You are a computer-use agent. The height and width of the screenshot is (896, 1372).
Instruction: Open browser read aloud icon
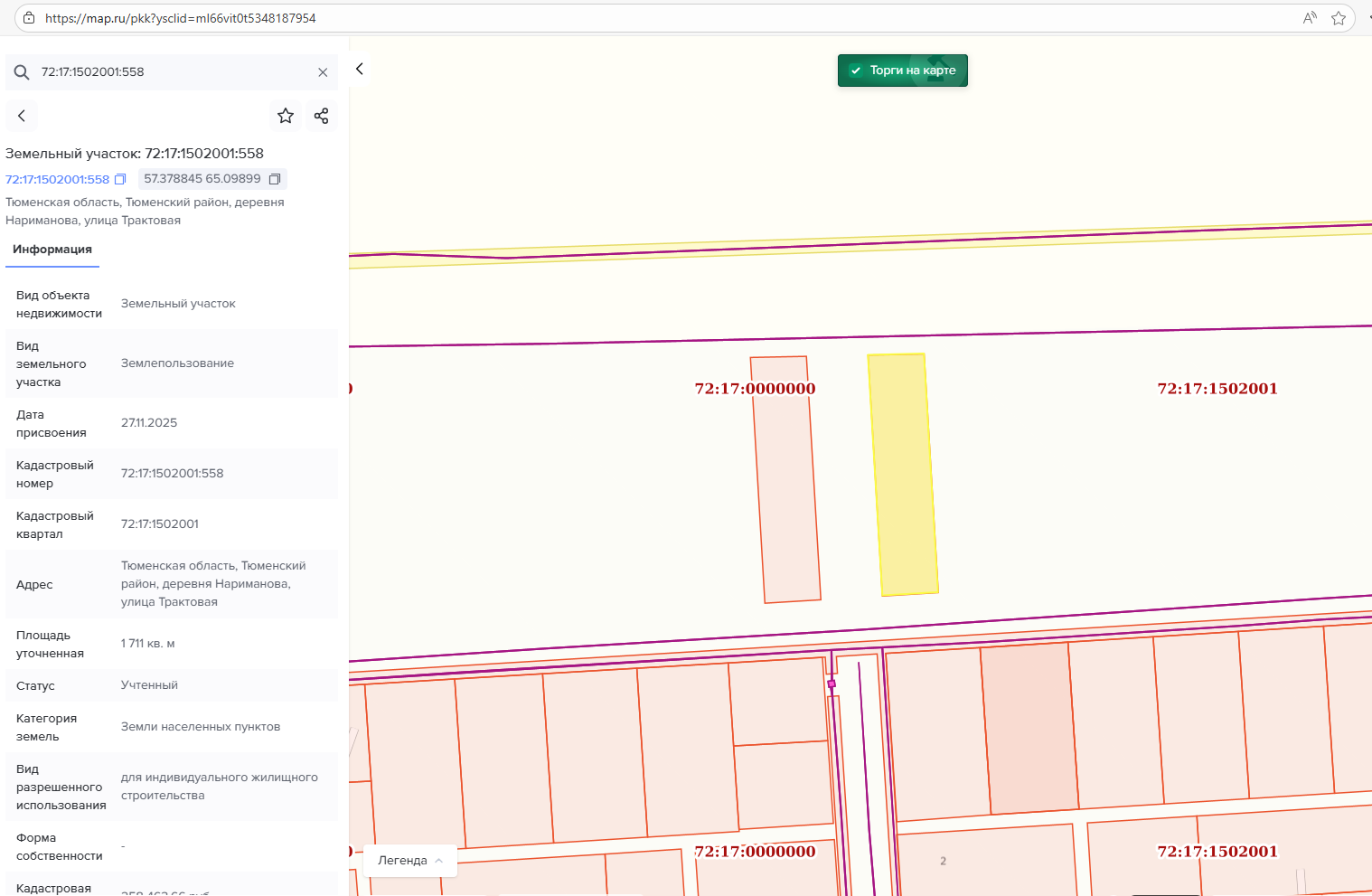click(1310, 18)
